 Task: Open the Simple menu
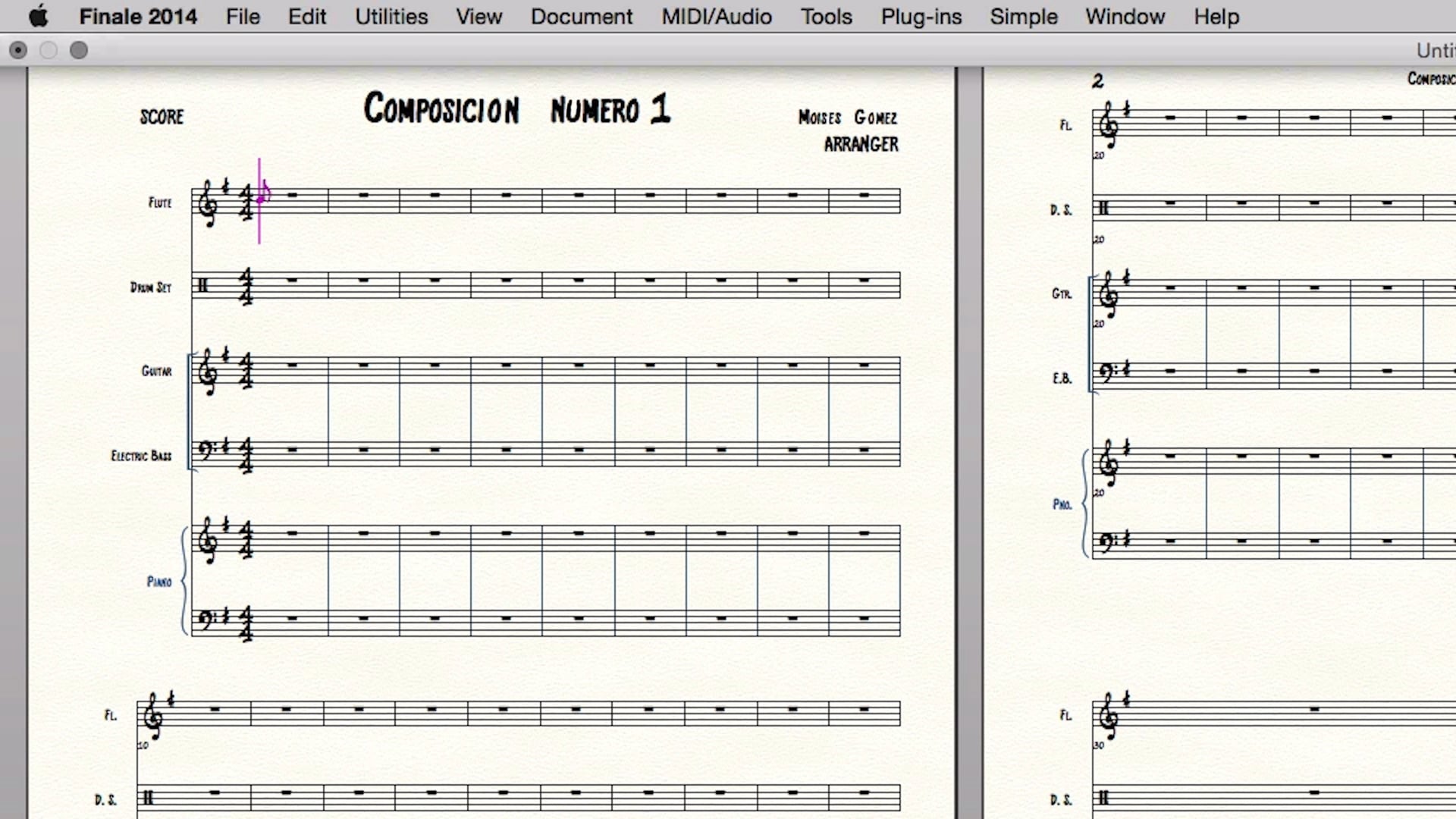1023,16
